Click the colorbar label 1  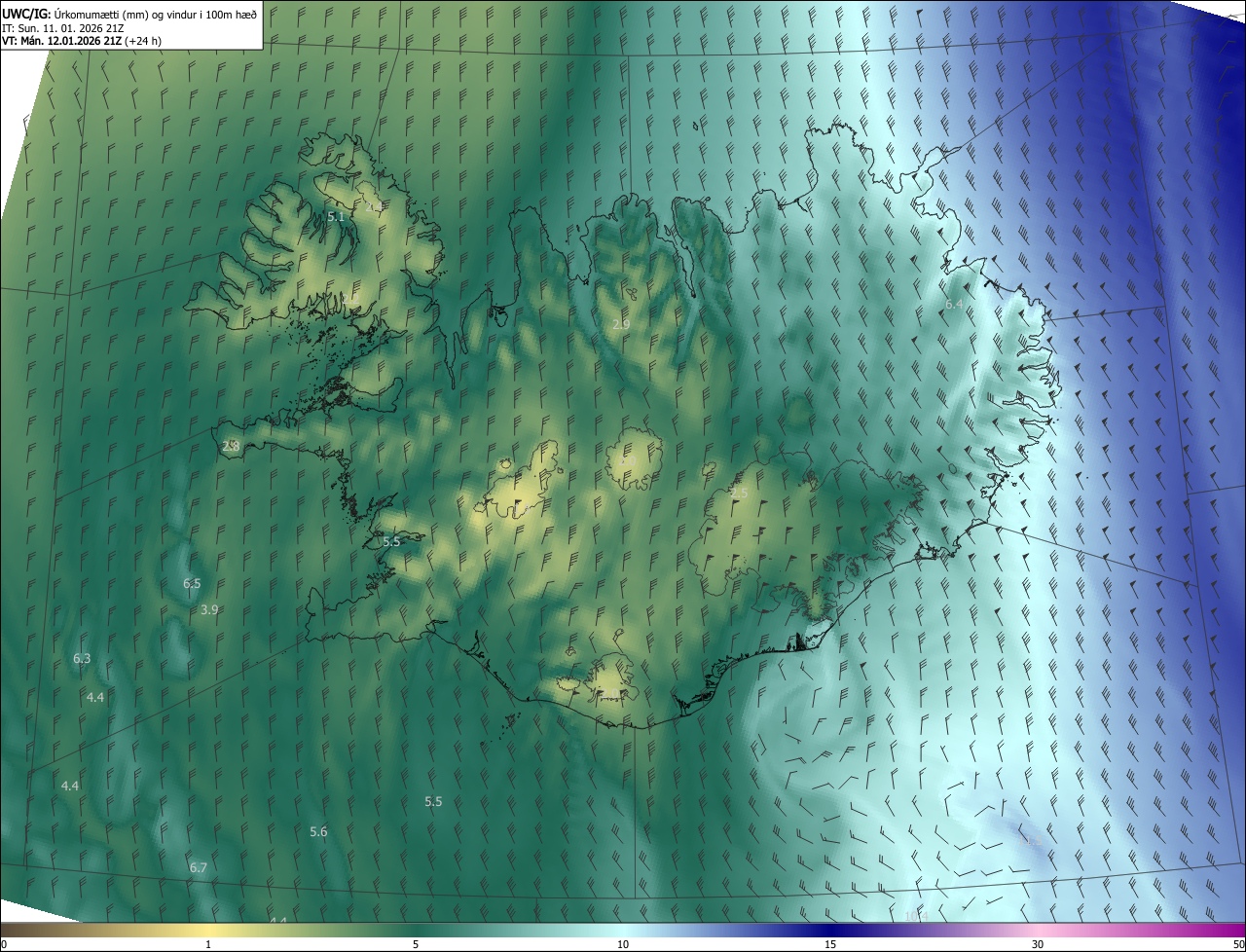[x=208, y=944]
